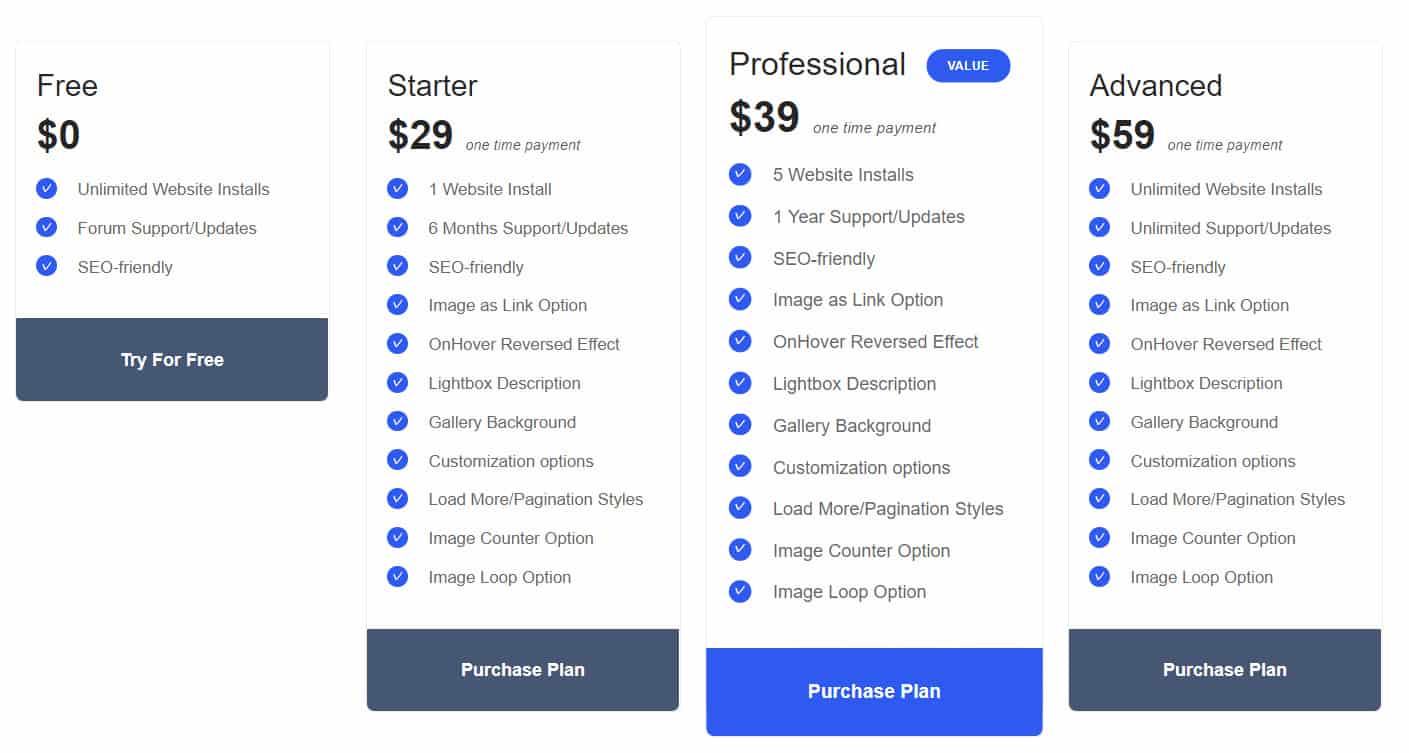This screenshot has height=753, width=1409.
Task: Click checkmark by Professional OnHover Reversed Effect
Action: click(x=740, y=341)
